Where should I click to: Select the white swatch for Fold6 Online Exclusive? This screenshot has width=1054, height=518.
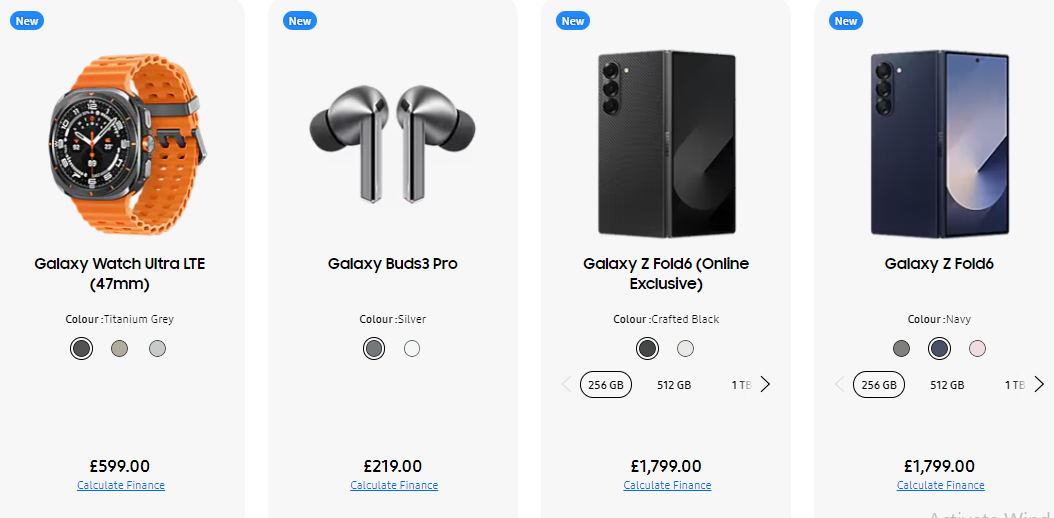pos(685,348)
